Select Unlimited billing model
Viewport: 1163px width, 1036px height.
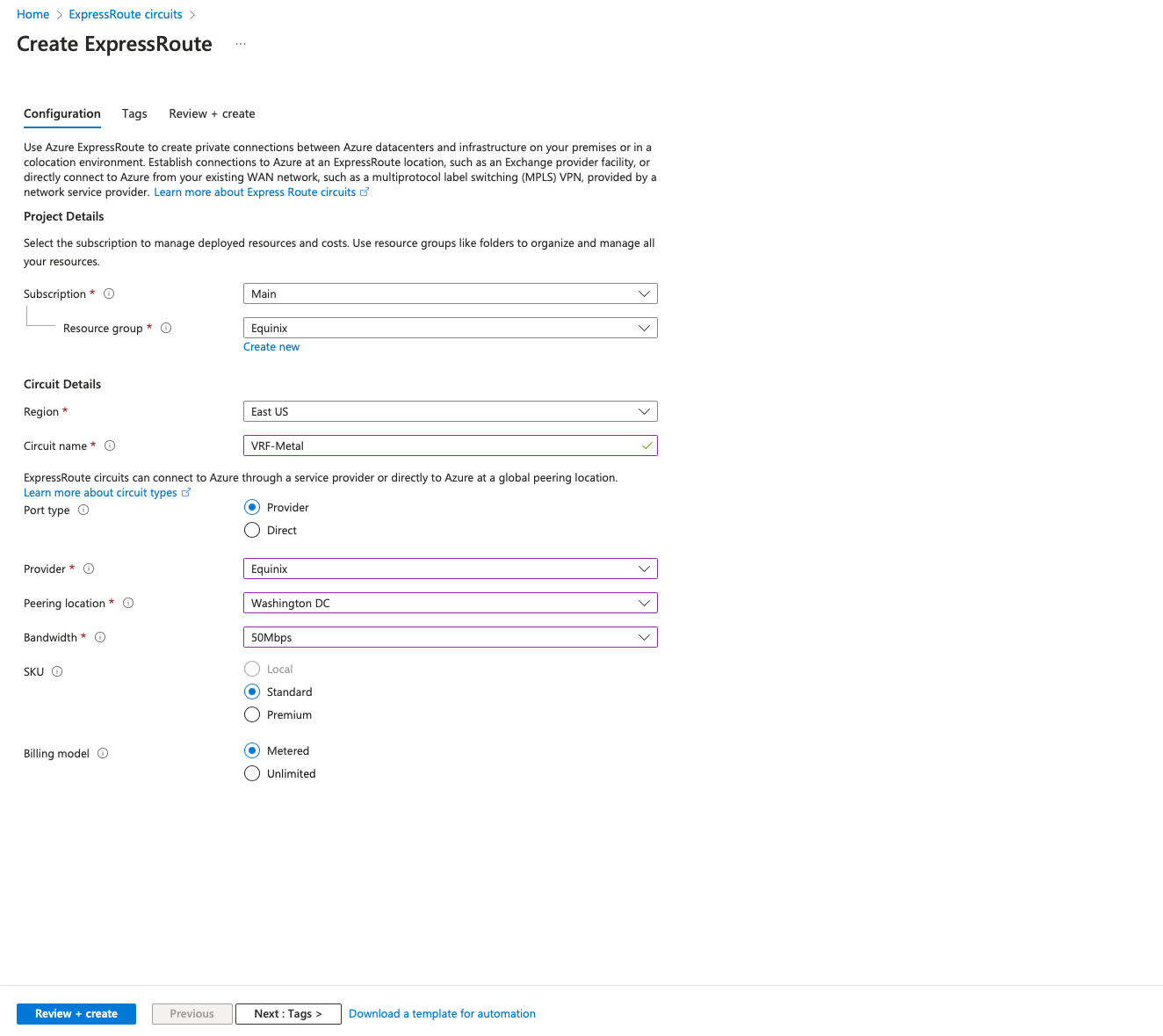pos(252,773)
